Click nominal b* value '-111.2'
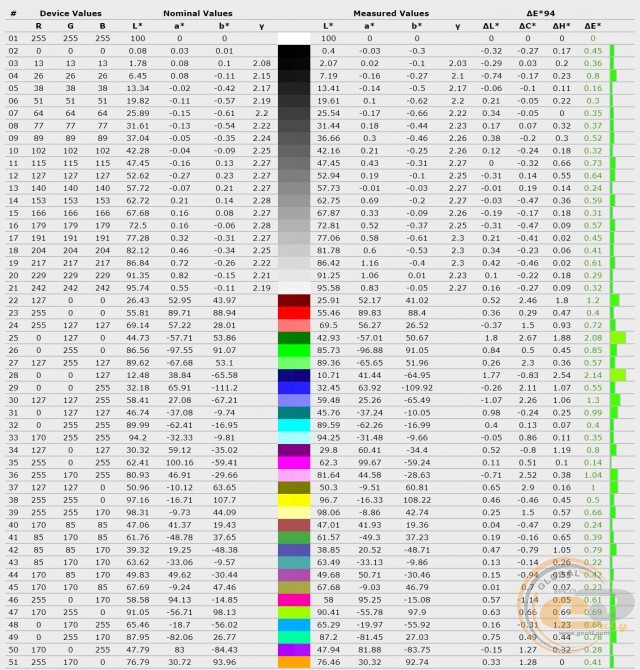The image size is (640, 670). pos(224,388)
